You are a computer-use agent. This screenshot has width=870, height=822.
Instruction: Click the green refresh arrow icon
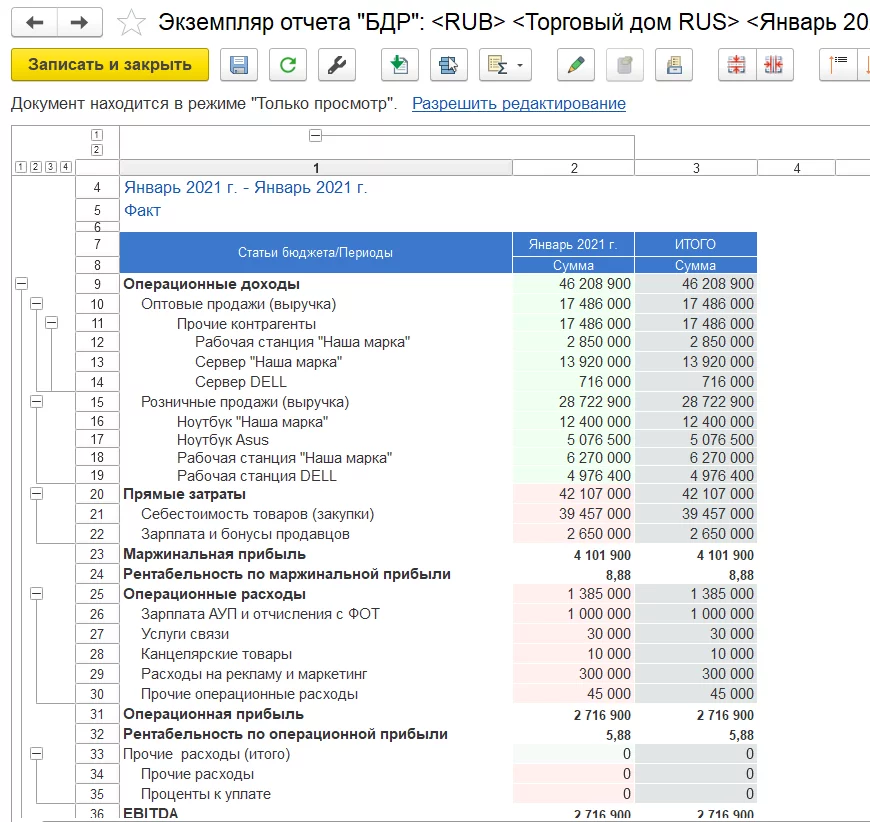click(288, 65)
